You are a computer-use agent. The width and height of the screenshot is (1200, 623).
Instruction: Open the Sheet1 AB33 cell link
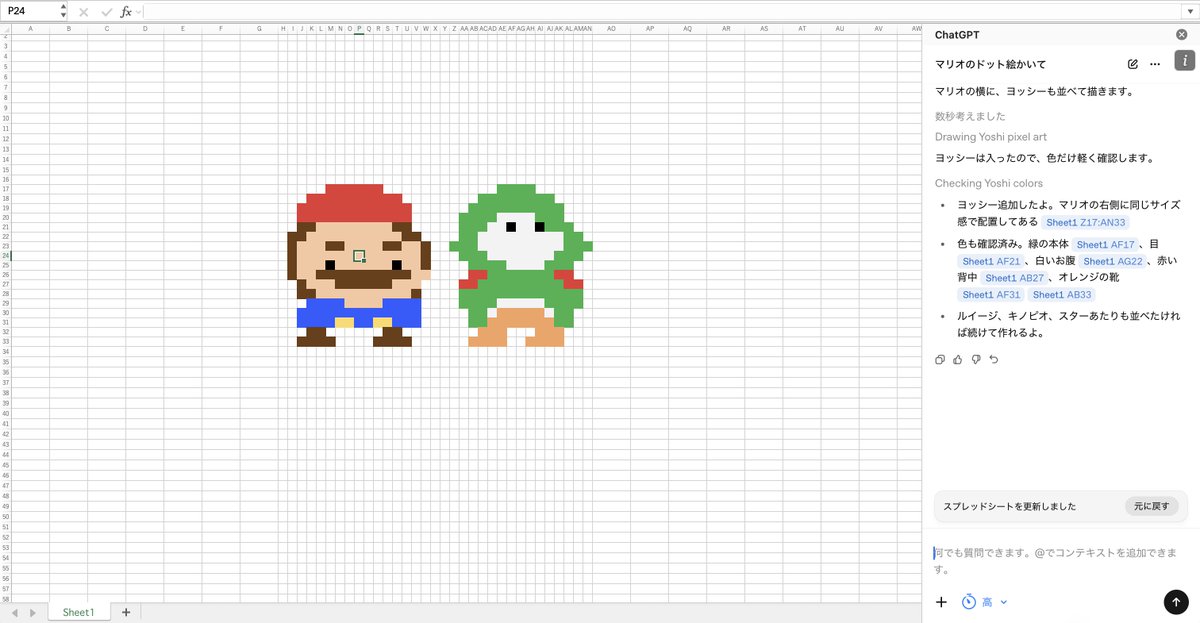point(1061,295)
